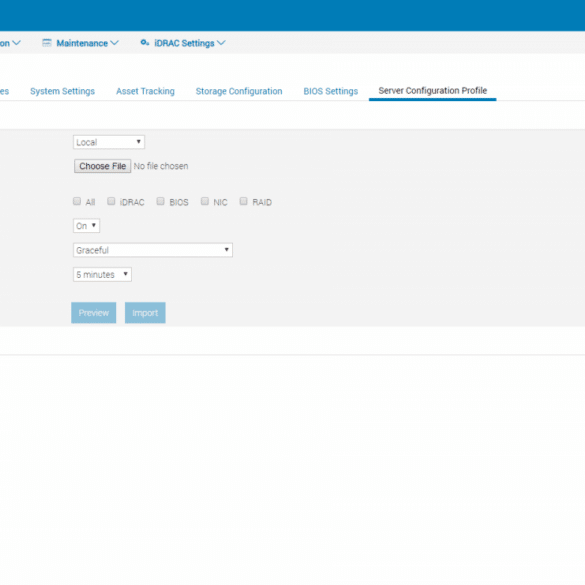Open the Local location dropdown

pos(109,142)
